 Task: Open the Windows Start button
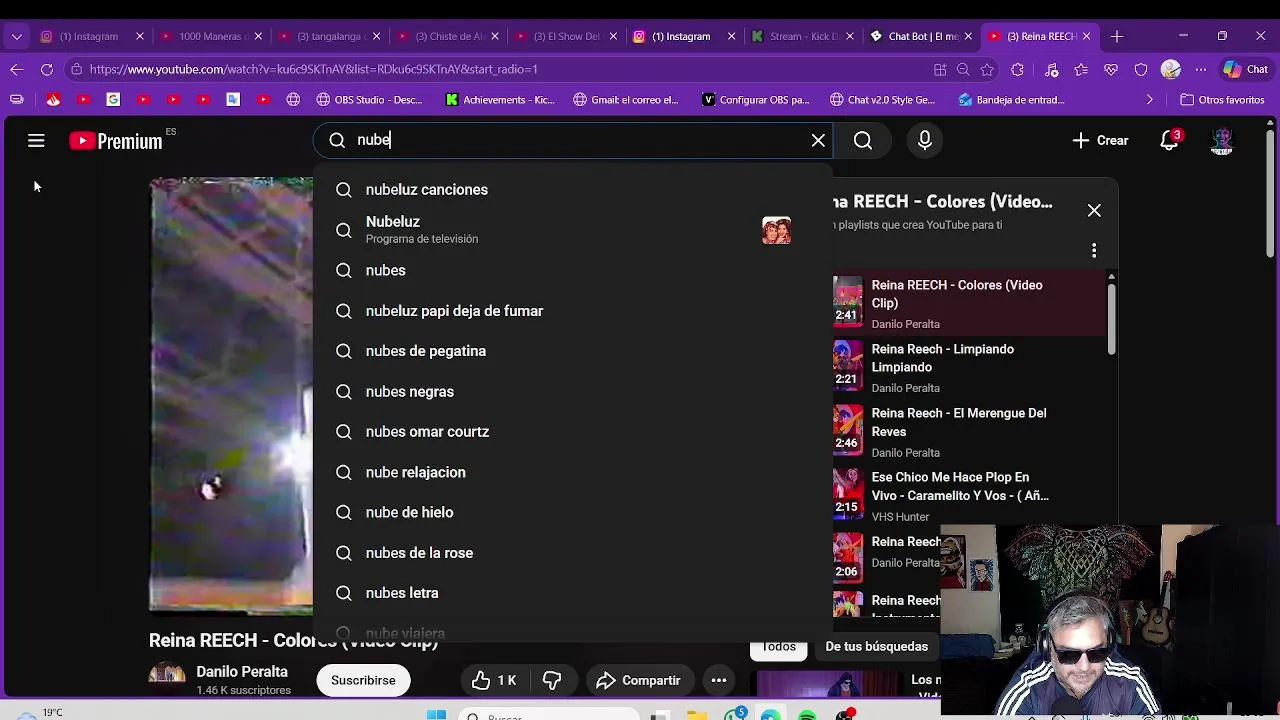(x=436, y=714)
